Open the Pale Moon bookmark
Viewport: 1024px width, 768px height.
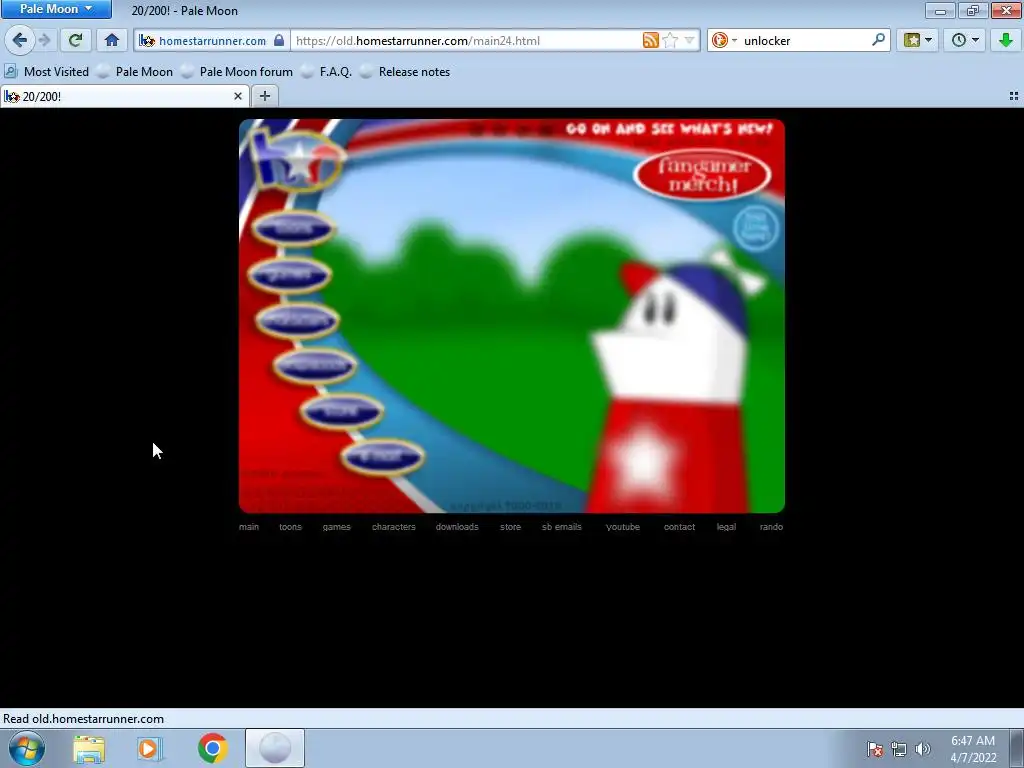pos(135,72)
